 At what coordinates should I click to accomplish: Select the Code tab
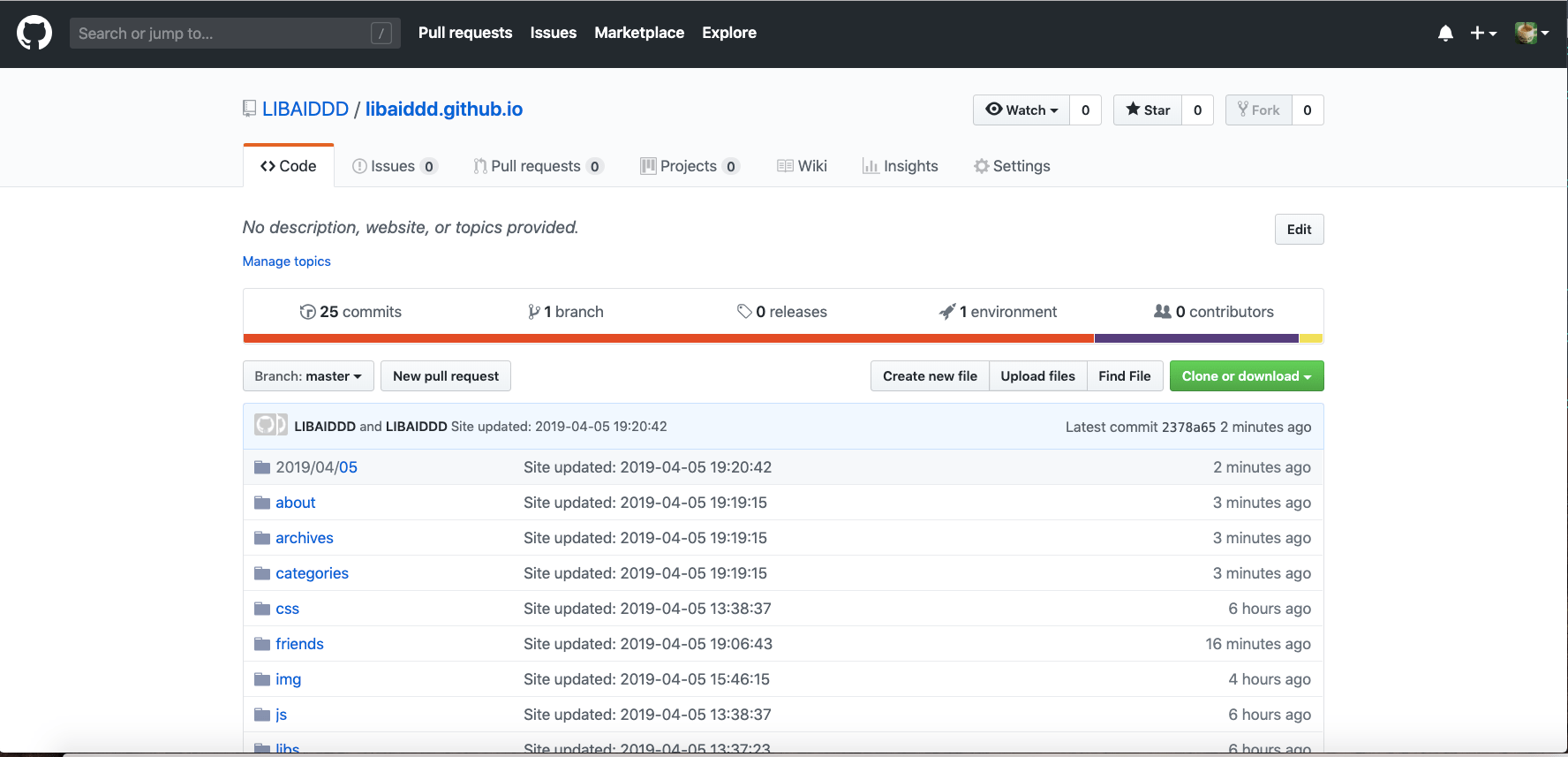(x=289, y=166)
